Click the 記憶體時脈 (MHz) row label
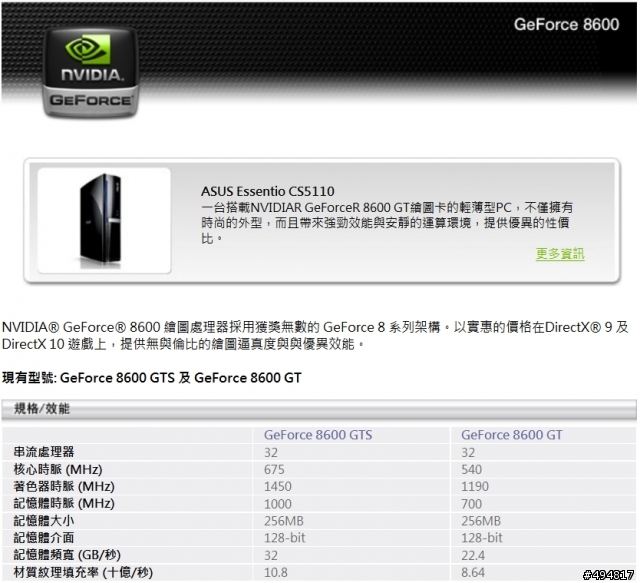The width and height of the screenshot is (640, 583). (x=64, y=503)
